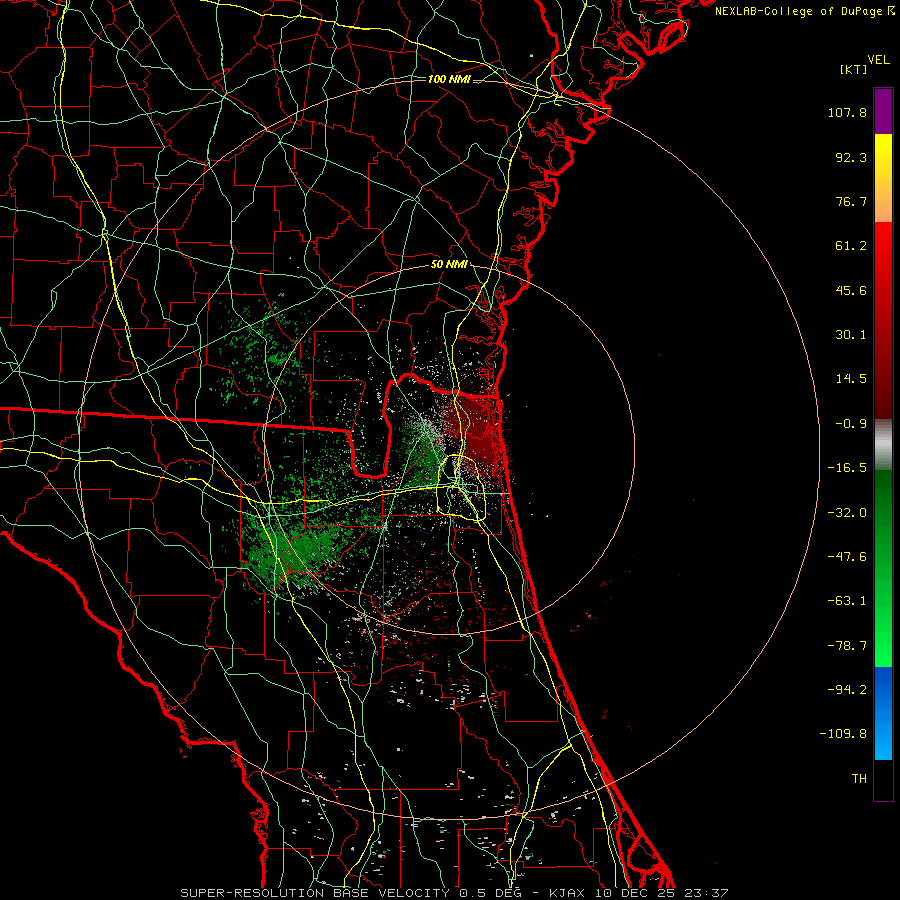The width and height of the screenshot is (900, 900).
Task: Click the -0.9 legend value
Action: [851, 424]
